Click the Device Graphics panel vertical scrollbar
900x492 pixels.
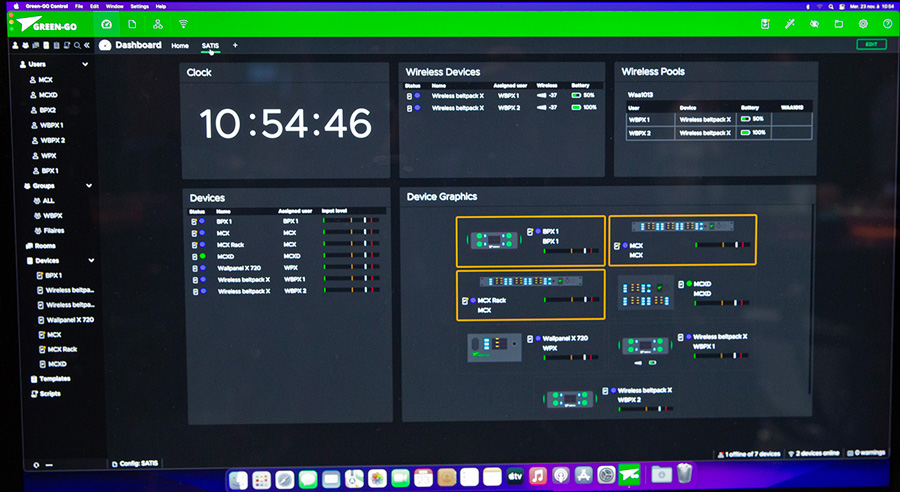click(x=812, y=299)
